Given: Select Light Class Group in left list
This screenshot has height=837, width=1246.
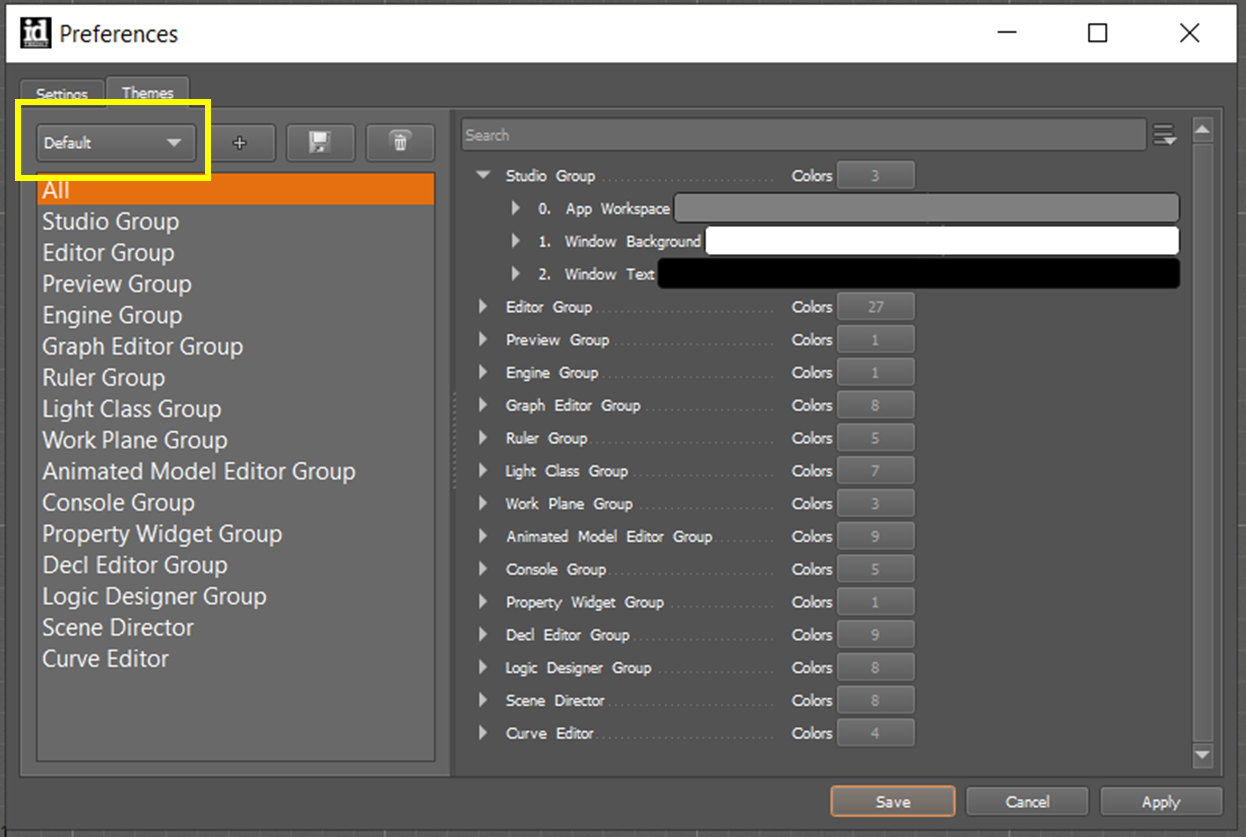Looking at the screenshot, I should pos(236,409).
